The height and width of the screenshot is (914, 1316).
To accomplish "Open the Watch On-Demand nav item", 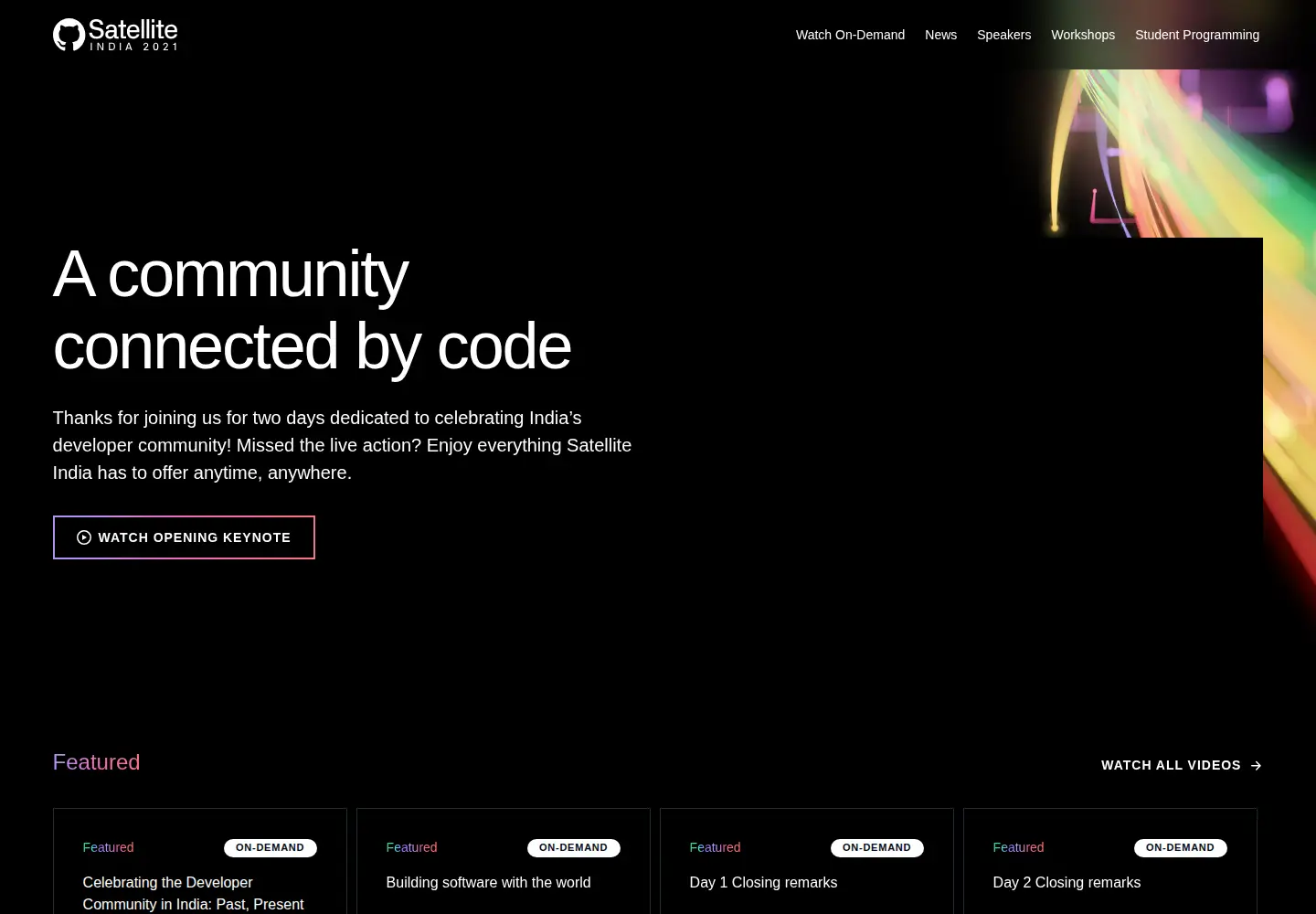I will 850,35.
